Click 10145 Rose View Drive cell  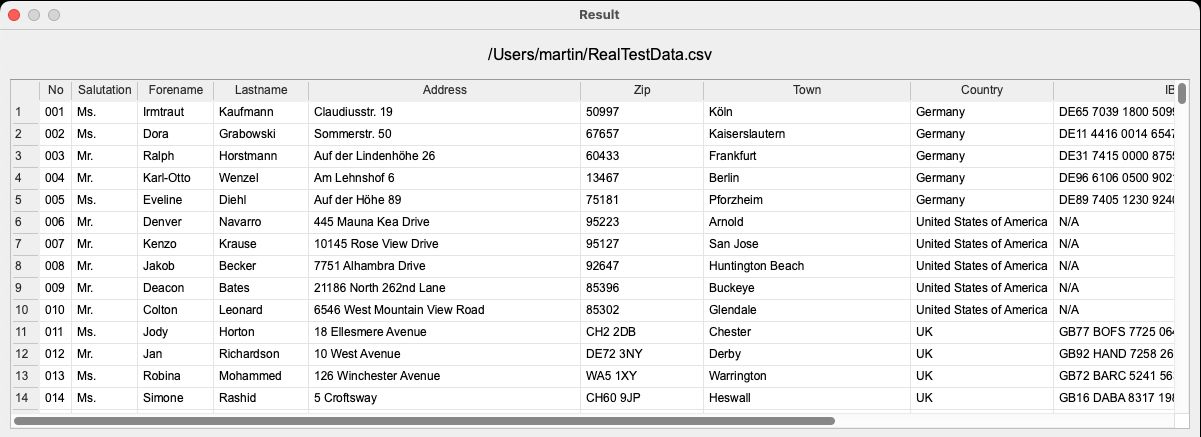click(445, 244)
